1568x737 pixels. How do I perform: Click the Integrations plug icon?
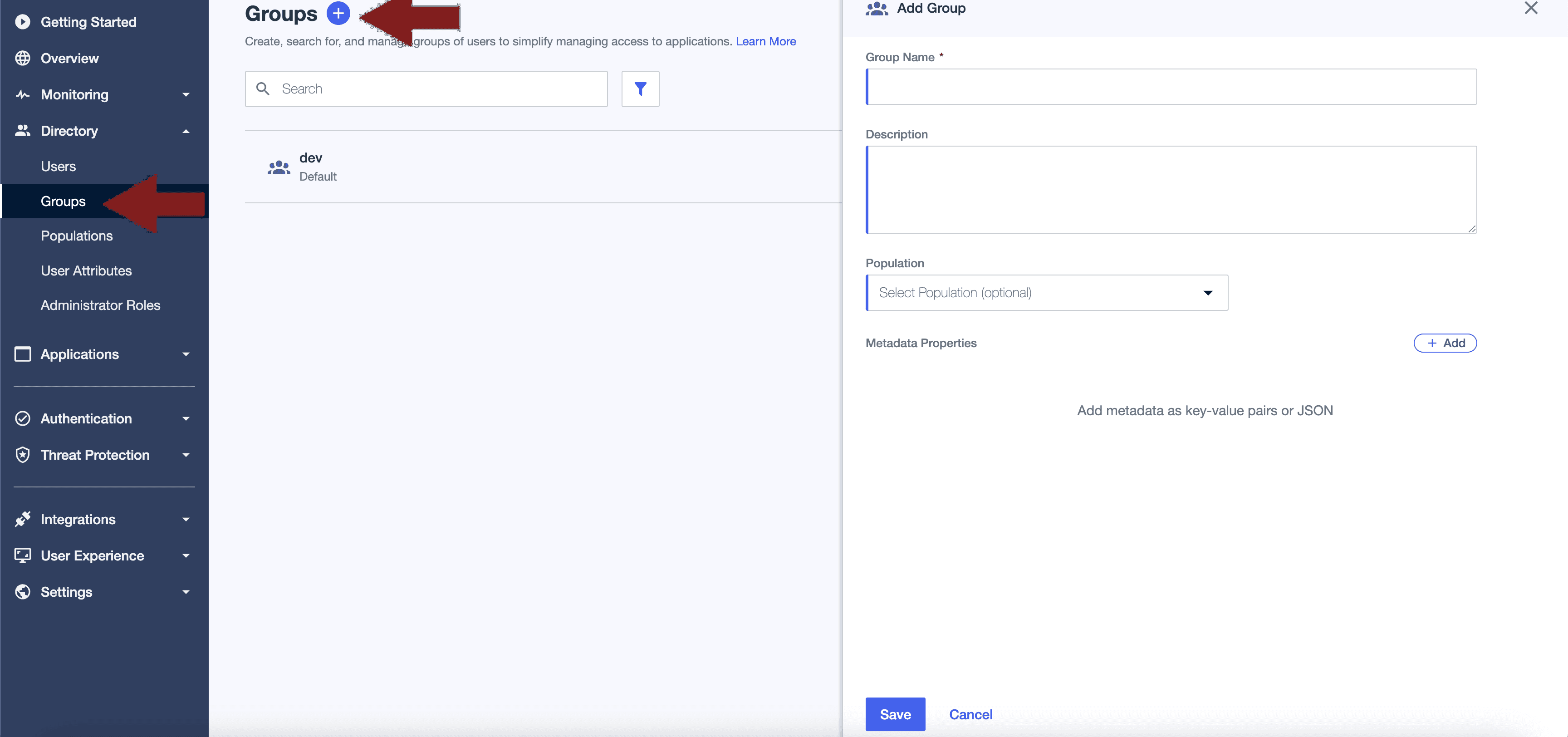point(23,520)
